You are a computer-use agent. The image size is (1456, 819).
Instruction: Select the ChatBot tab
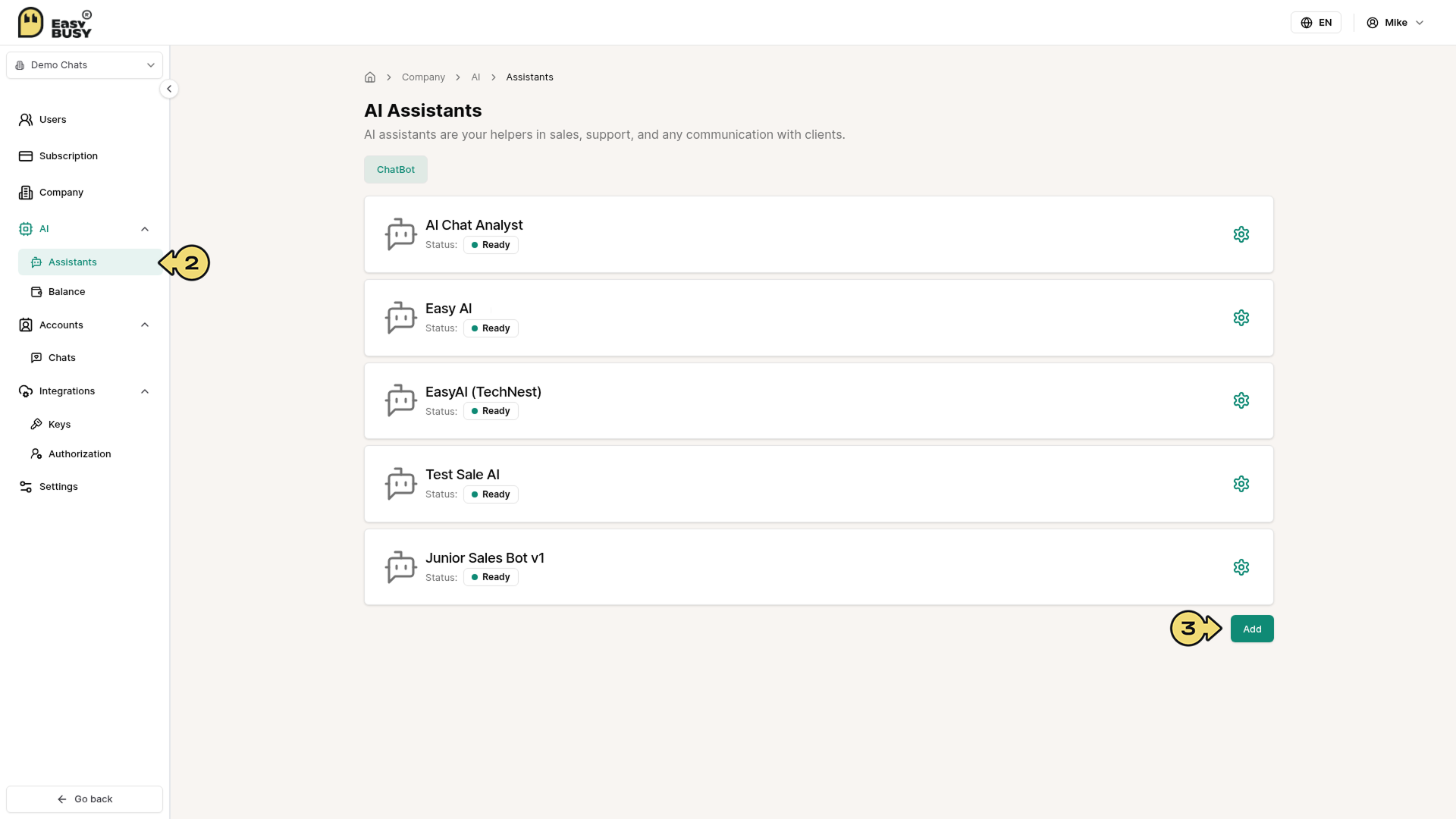point(396,170)
